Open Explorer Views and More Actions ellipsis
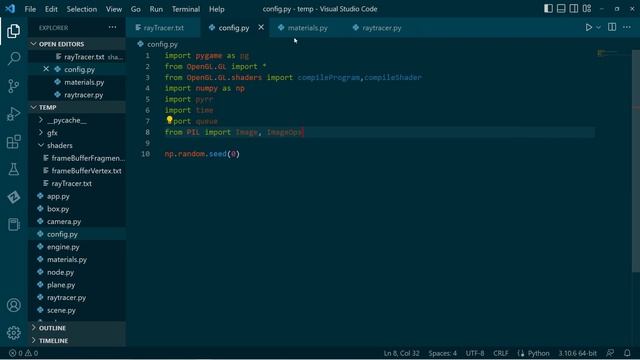 112,27
